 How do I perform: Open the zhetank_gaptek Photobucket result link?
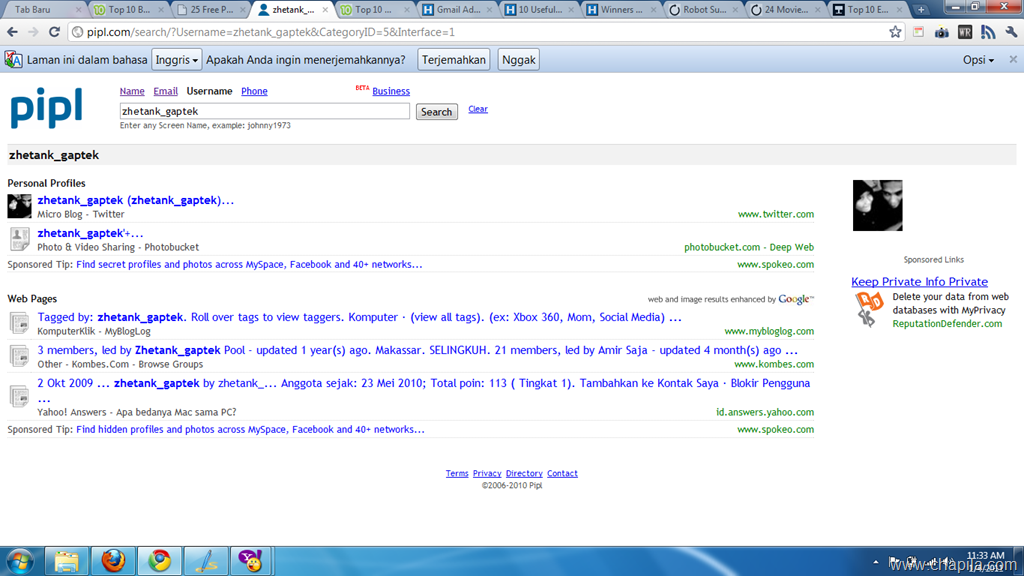click(x=90, y=233)
